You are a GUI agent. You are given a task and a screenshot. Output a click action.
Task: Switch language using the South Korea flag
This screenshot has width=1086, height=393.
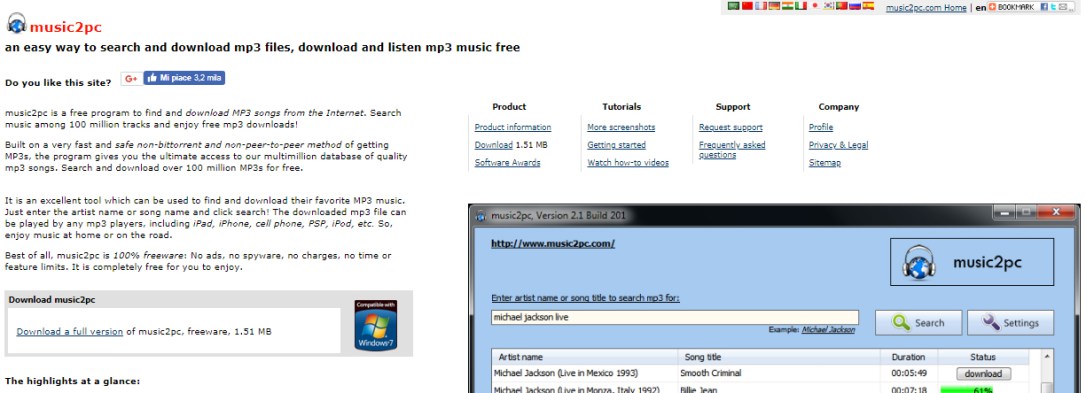tap(828, 6)
